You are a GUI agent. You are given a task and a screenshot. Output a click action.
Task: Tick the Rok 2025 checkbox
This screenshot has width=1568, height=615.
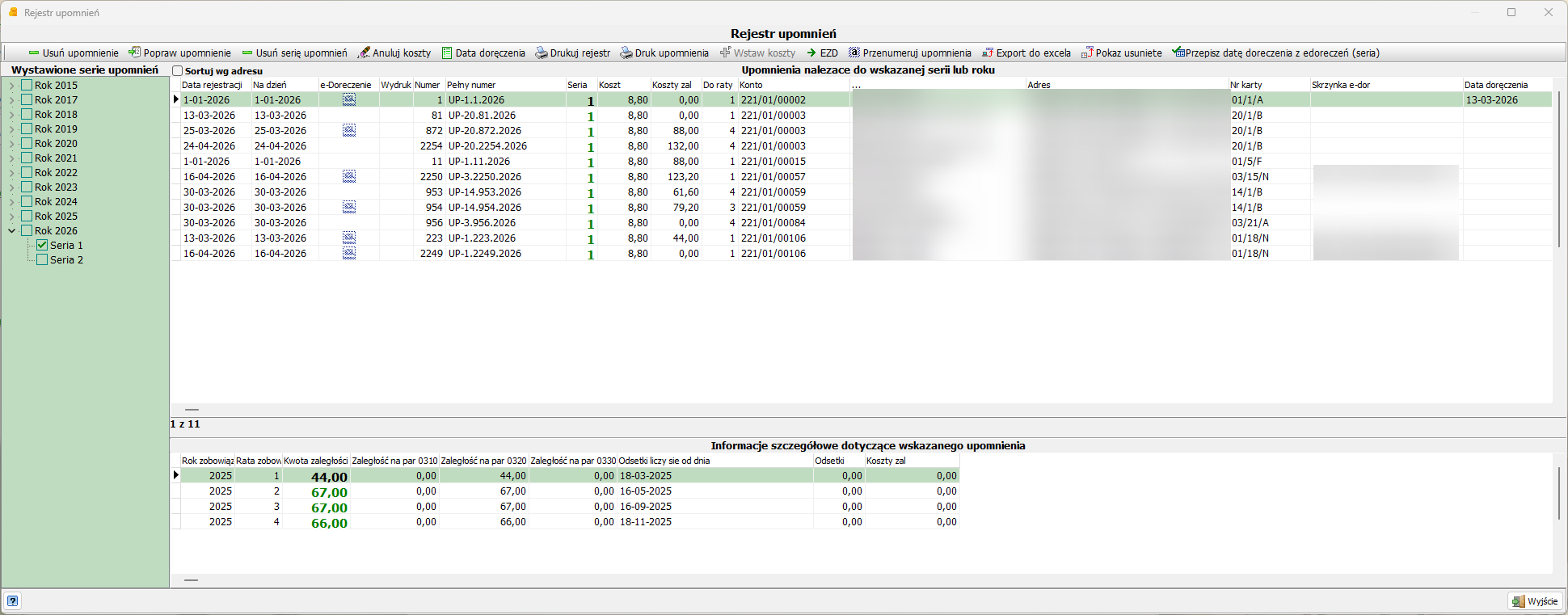coord(27,216)
